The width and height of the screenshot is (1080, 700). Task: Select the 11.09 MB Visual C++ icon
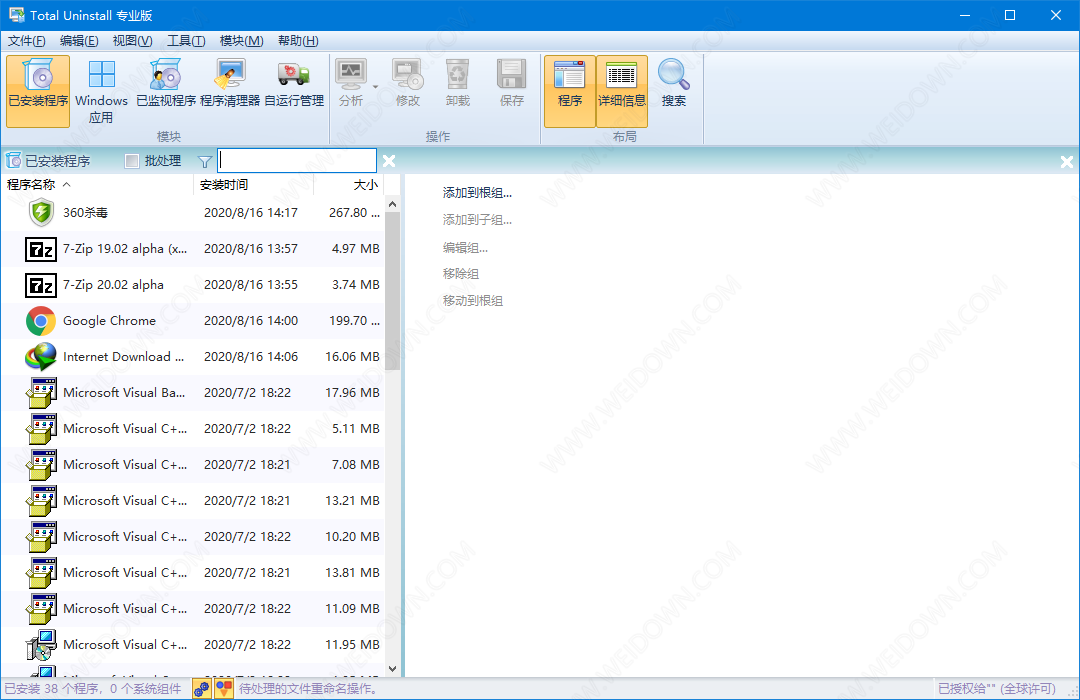pos(41,608)
